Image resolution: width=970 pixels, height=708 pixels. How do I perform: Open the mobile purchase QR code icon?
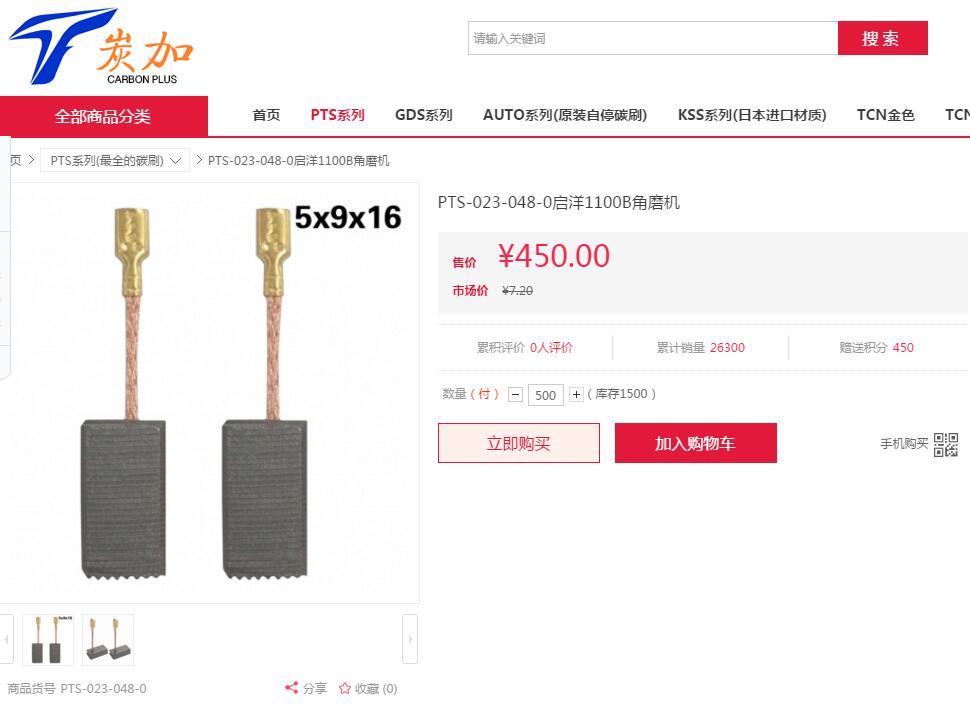[946, 444]
